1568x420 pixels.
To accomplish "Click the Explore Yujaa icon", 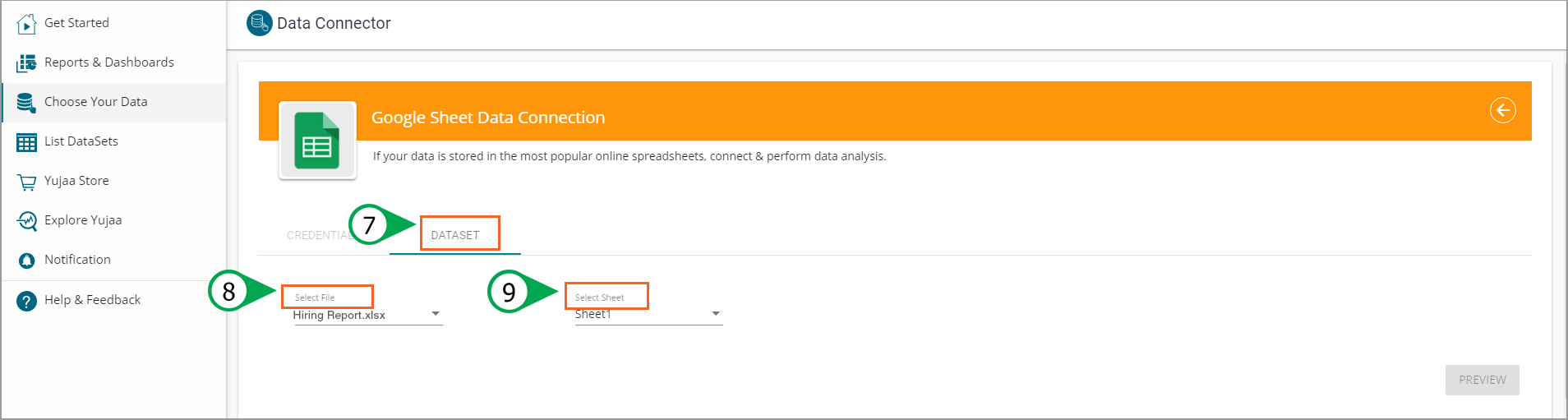I will coord(26,221).
